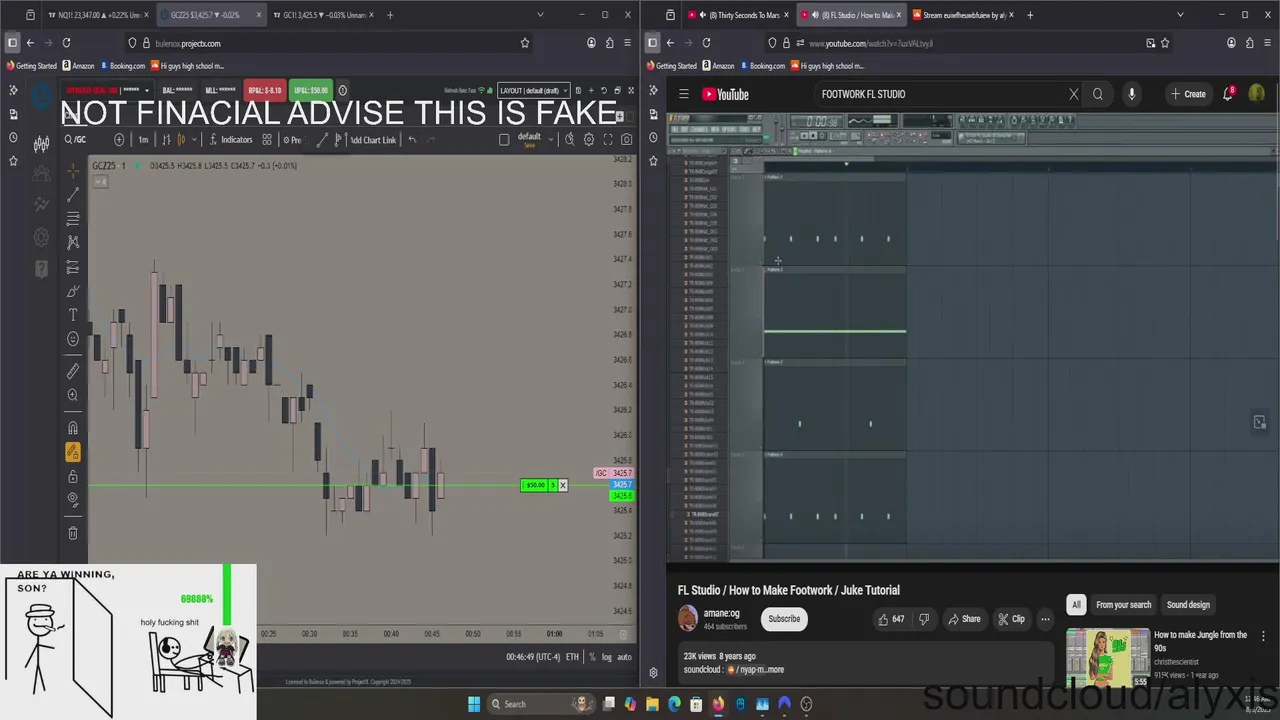Viewport: 1280px width, 720px height.
Task: Share the Footwork tutorial video
Action: click(x=964, y=619)
